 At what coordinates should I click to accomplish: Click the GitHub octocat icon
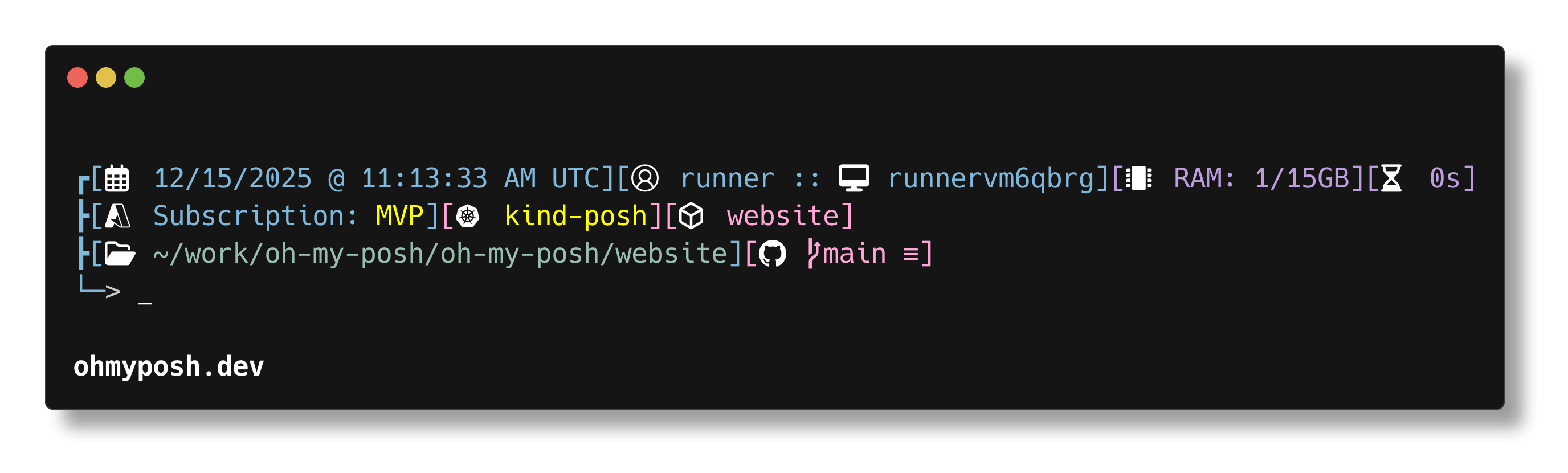pyautogui.click(x=773, y=254)
